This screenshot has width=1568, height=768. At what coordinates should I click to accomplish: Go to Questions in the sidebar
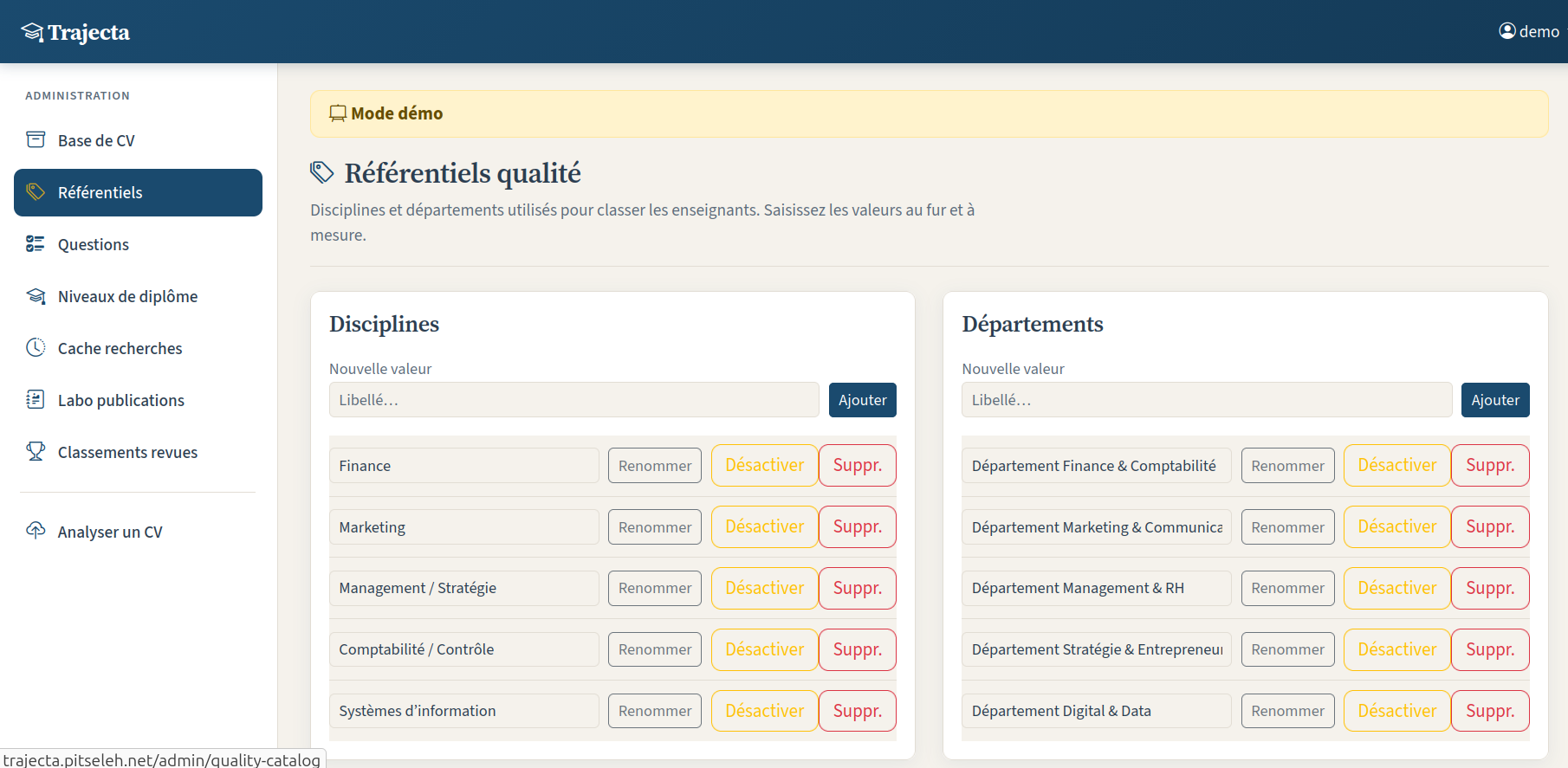click(138, 244)
